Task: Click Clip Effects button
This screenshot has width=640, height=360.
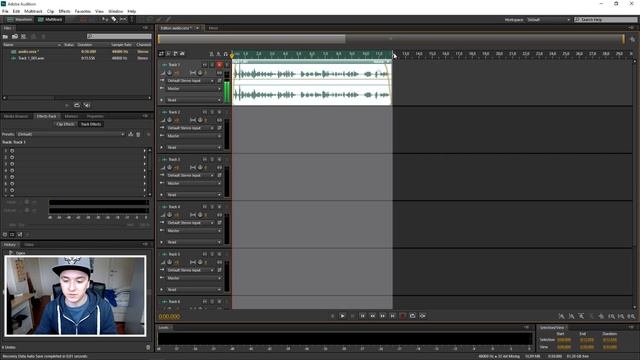Action: coord(65,124)
